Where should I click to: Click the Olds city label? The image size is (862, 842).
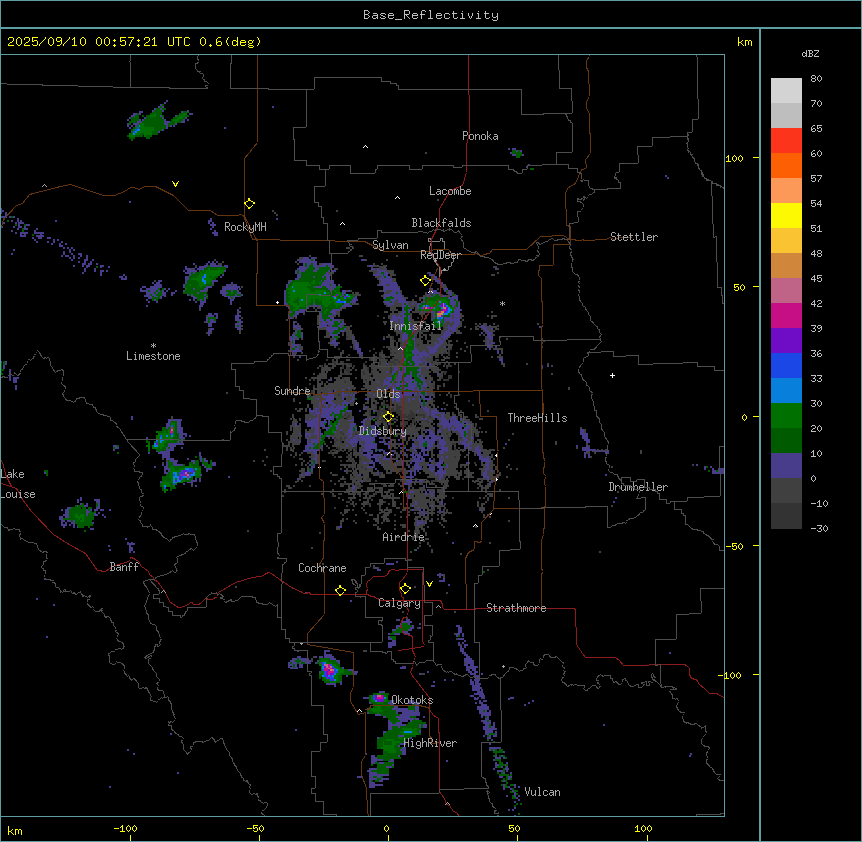(388, 394)
